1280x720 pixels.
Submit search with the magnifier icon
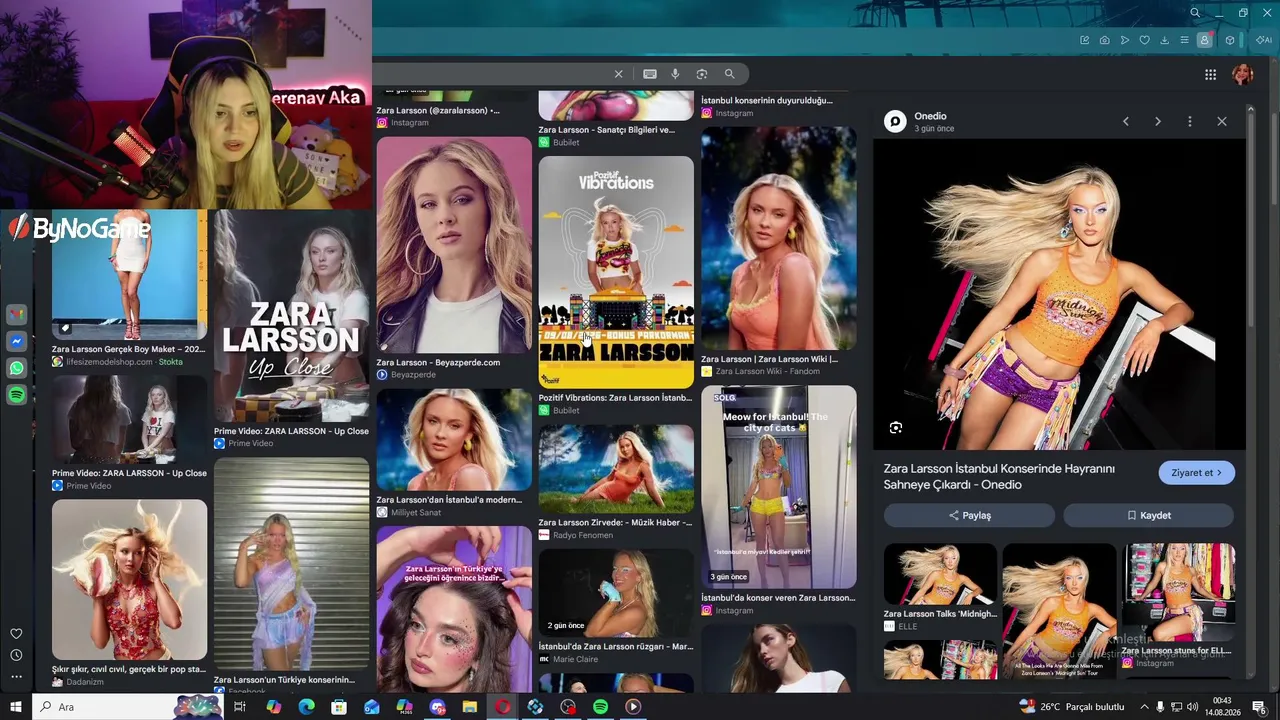pos(730,74)
